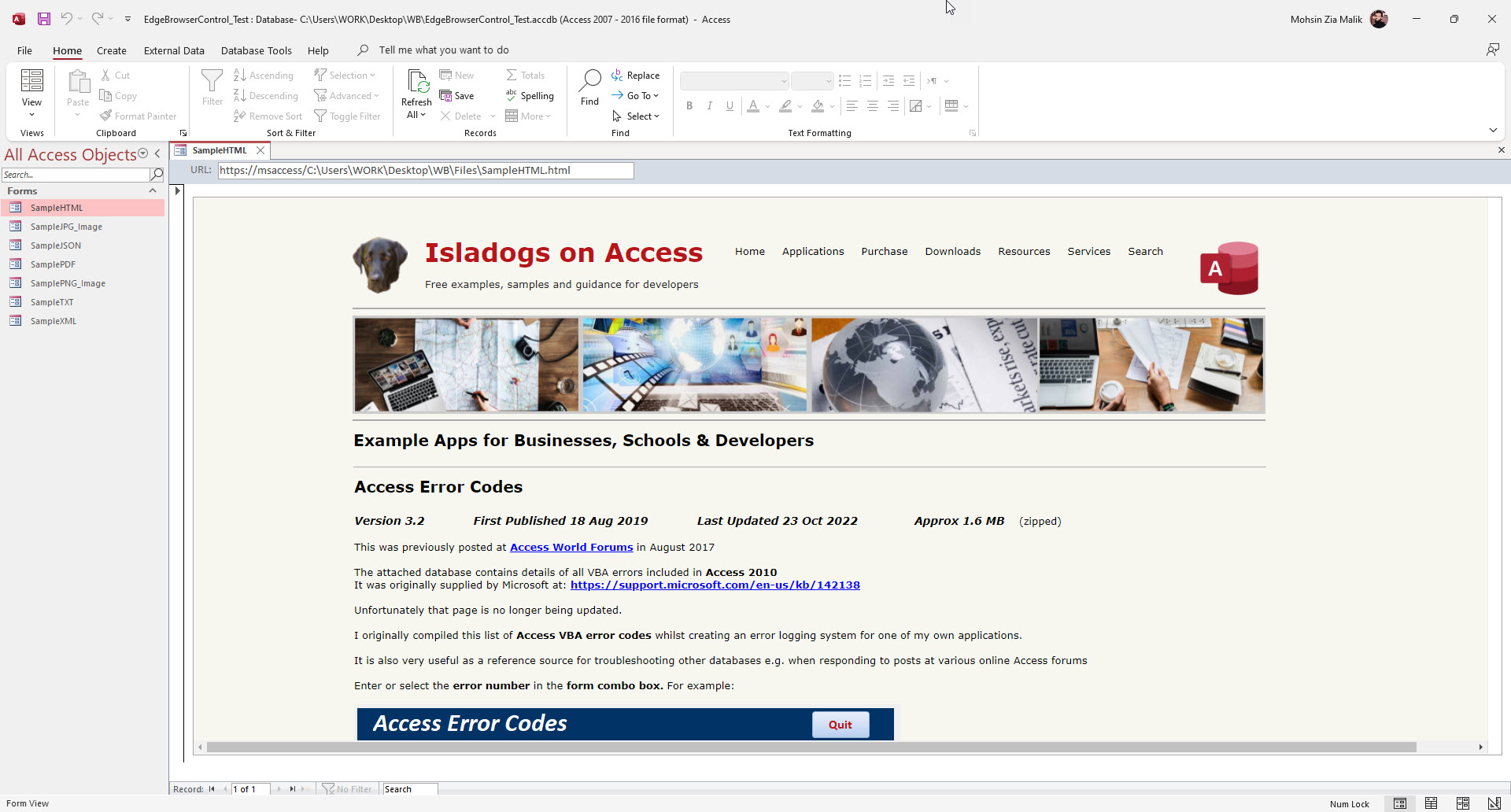Toggle Bold text formatting
Viewport: 1511px width, 812px height.
click(689, 106)
